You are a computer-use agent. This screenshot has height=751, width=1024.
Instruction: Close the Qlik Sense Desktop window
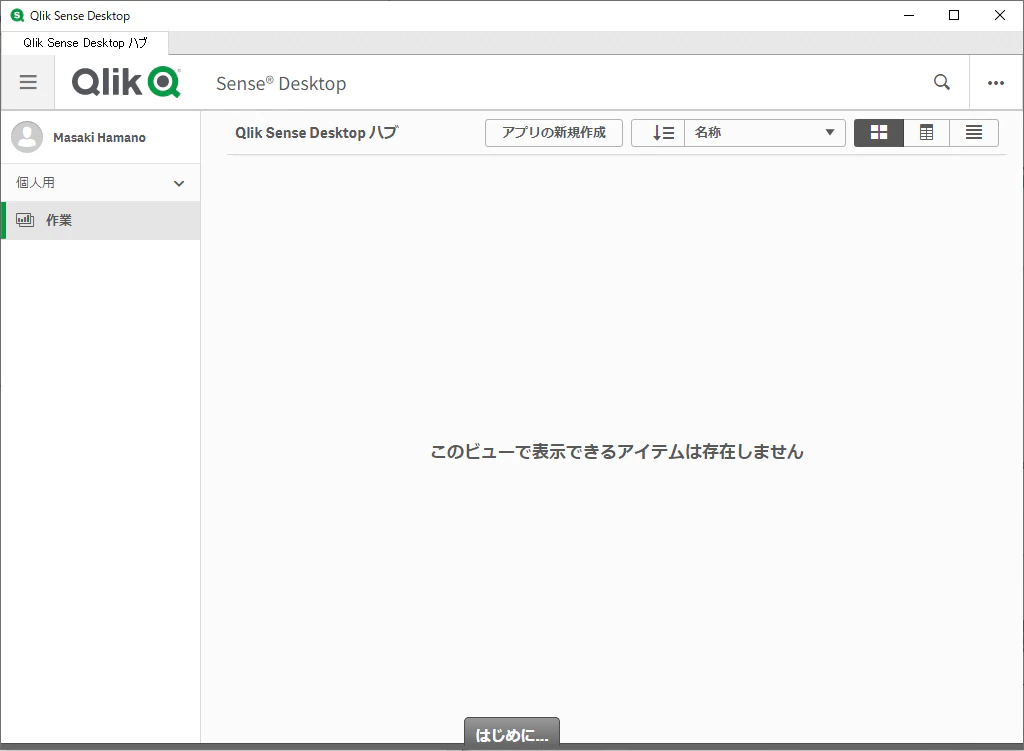point(1000,15)
